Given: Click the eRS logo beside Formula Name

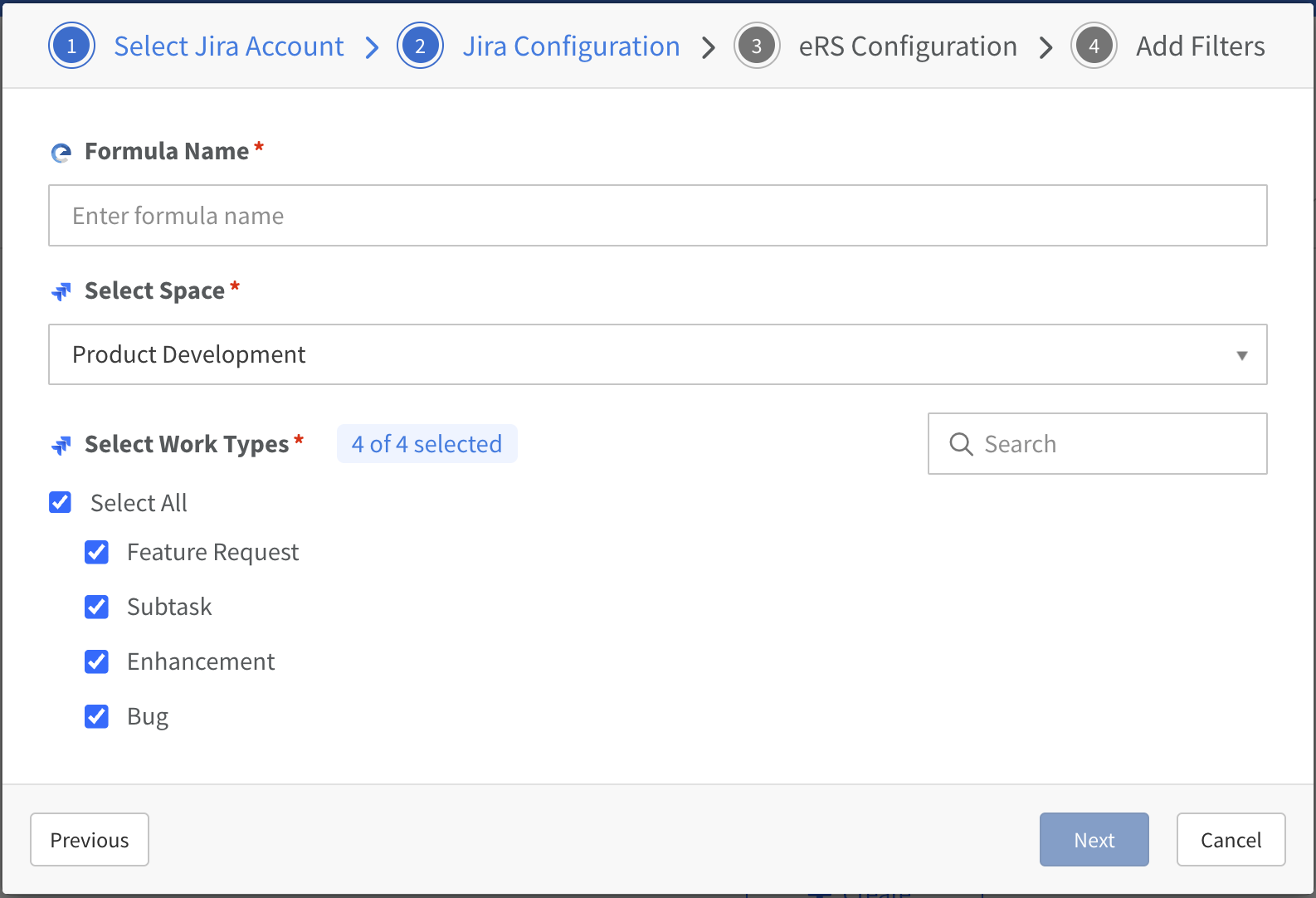Looking at the screenshot, I should tap(61, 153).
